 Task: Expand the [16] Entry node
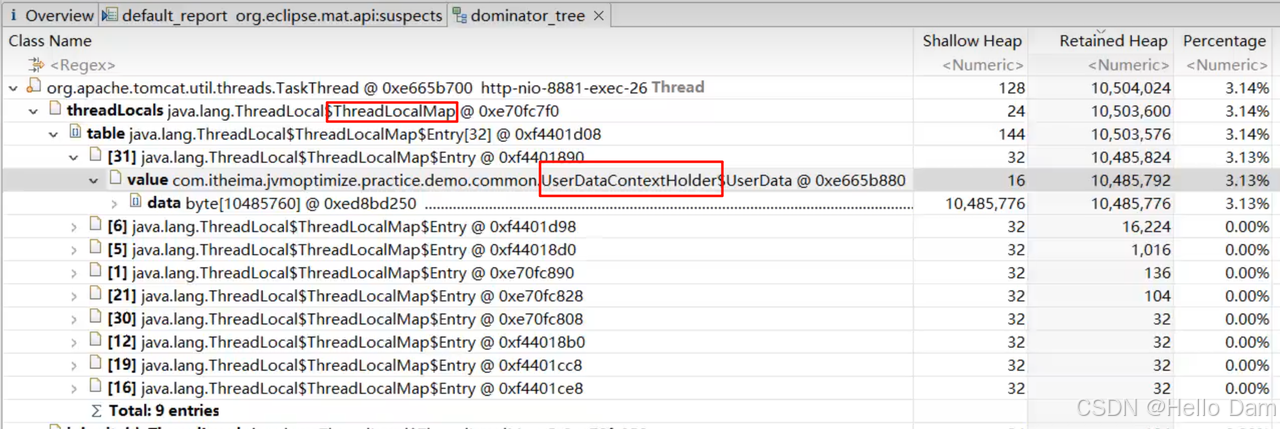click(x=73, y=387)
